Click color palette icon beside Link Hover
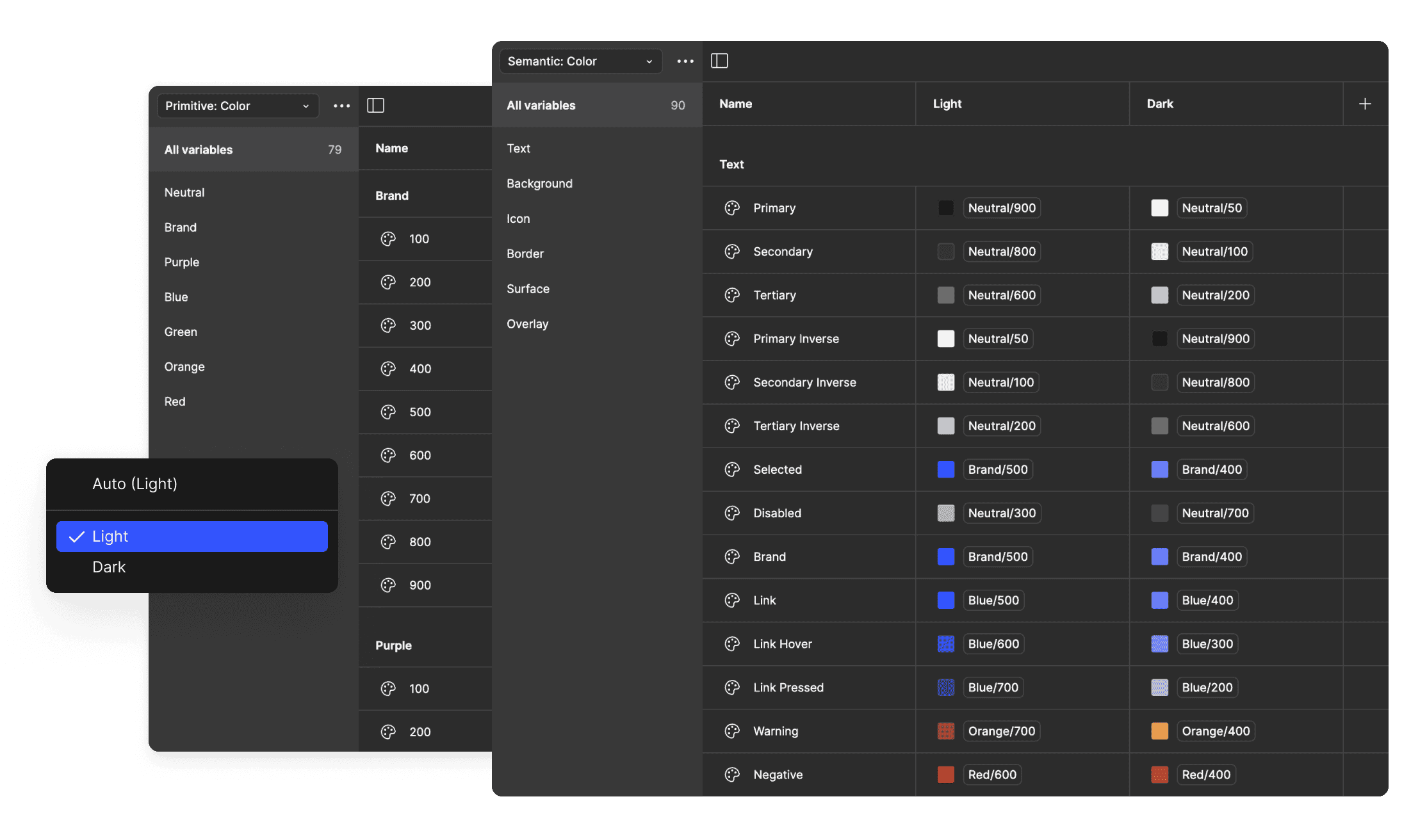This screenshot has width=1427, height=840. click(x=732, y=643)
